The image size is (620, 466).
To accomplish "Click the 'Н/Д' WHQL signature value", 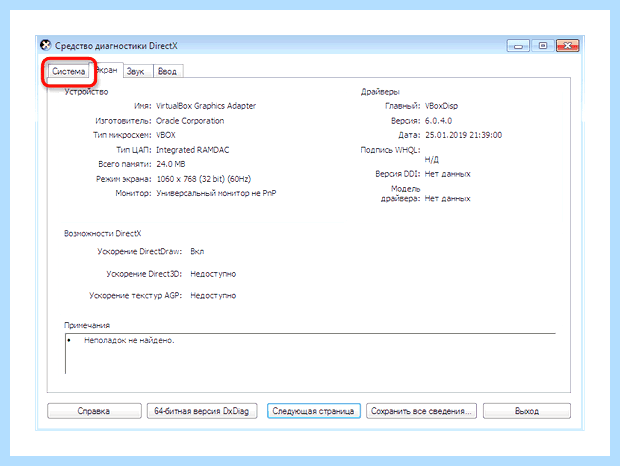I will [x=431, y=159].
